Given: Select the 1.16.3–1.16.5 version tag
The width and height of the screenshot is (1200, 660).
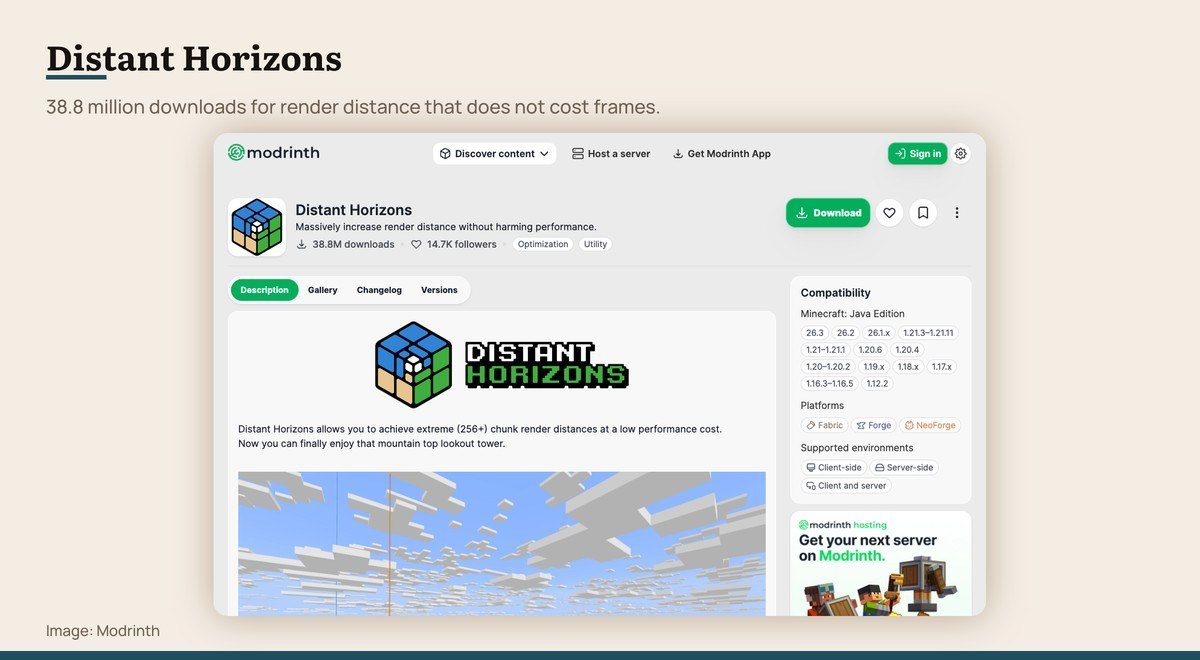Looking at the screenshot, I should pyautogui.click(x=830, y=384).
